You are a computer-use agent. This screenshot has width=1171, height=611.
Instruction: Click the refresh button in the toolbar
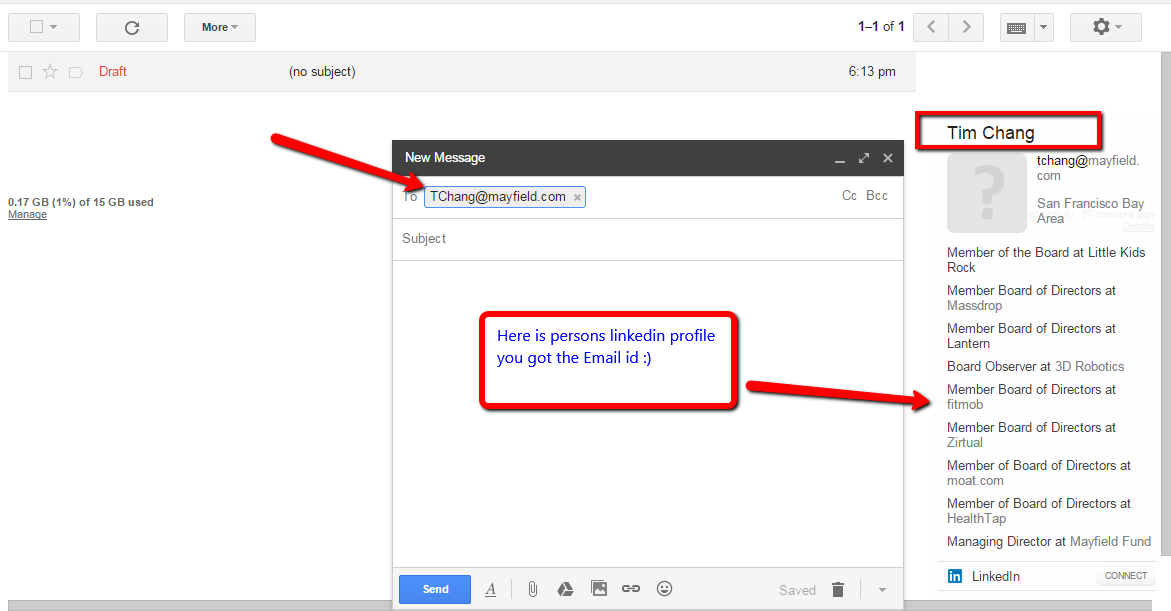coord(131,28)
